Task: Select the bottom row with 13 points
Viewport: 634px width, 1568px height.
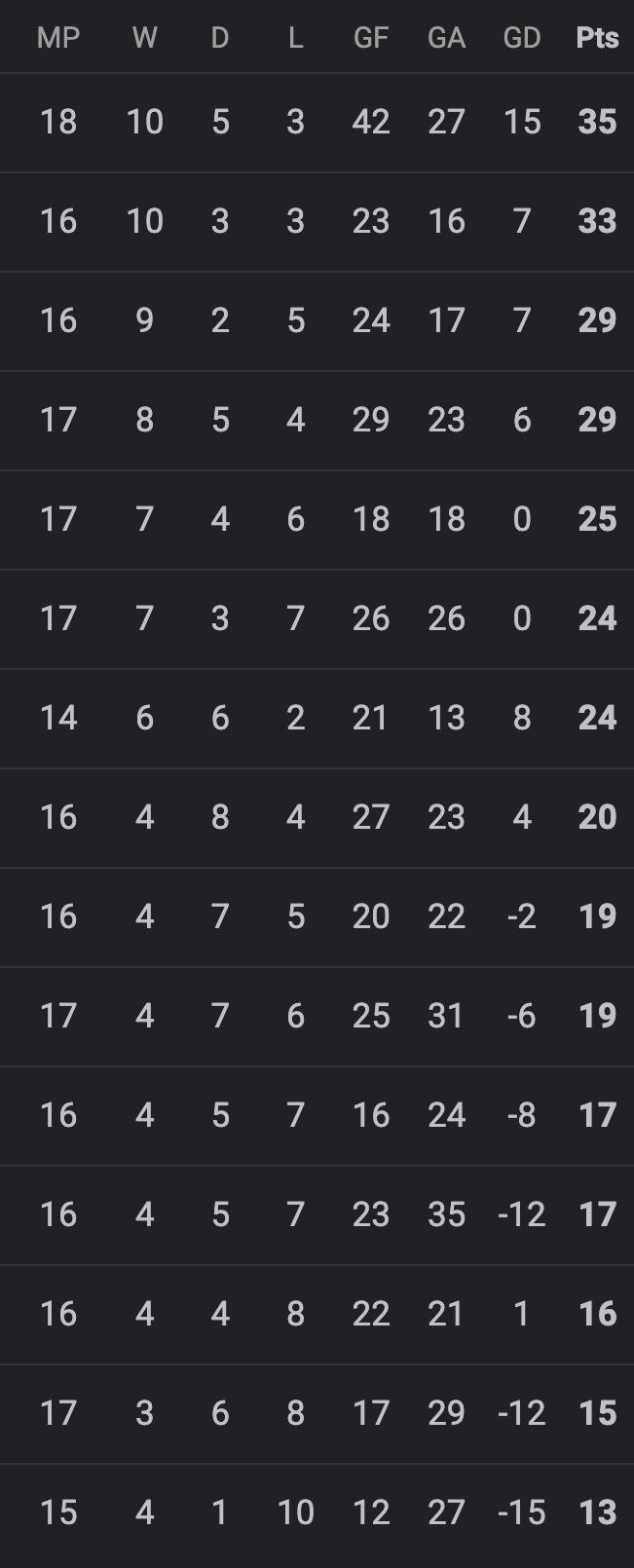Action: (x=597, y=1512)
